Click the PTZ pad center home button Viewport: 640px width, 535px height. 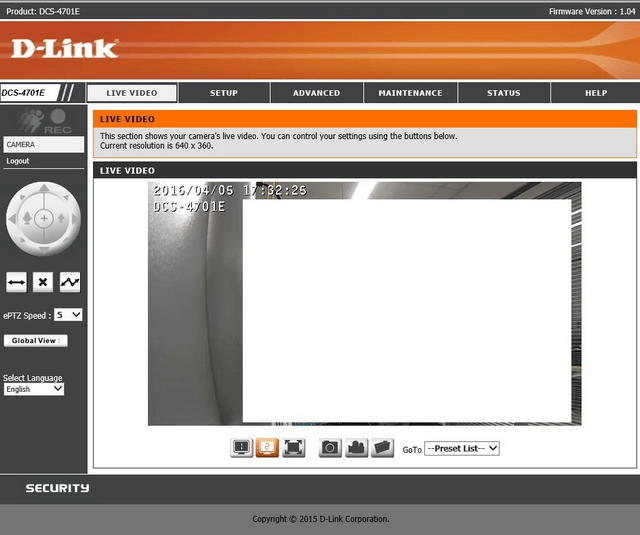pyautogui.click(x=44, y=219)
